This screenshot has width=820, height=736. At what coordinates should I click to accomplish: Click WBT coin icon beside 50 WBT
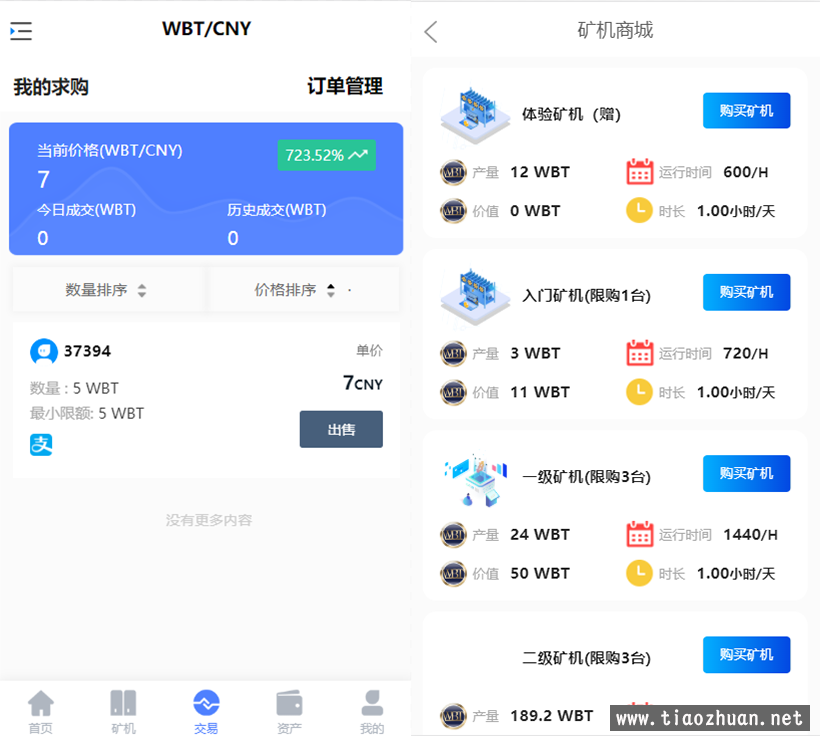click(453, 573)
